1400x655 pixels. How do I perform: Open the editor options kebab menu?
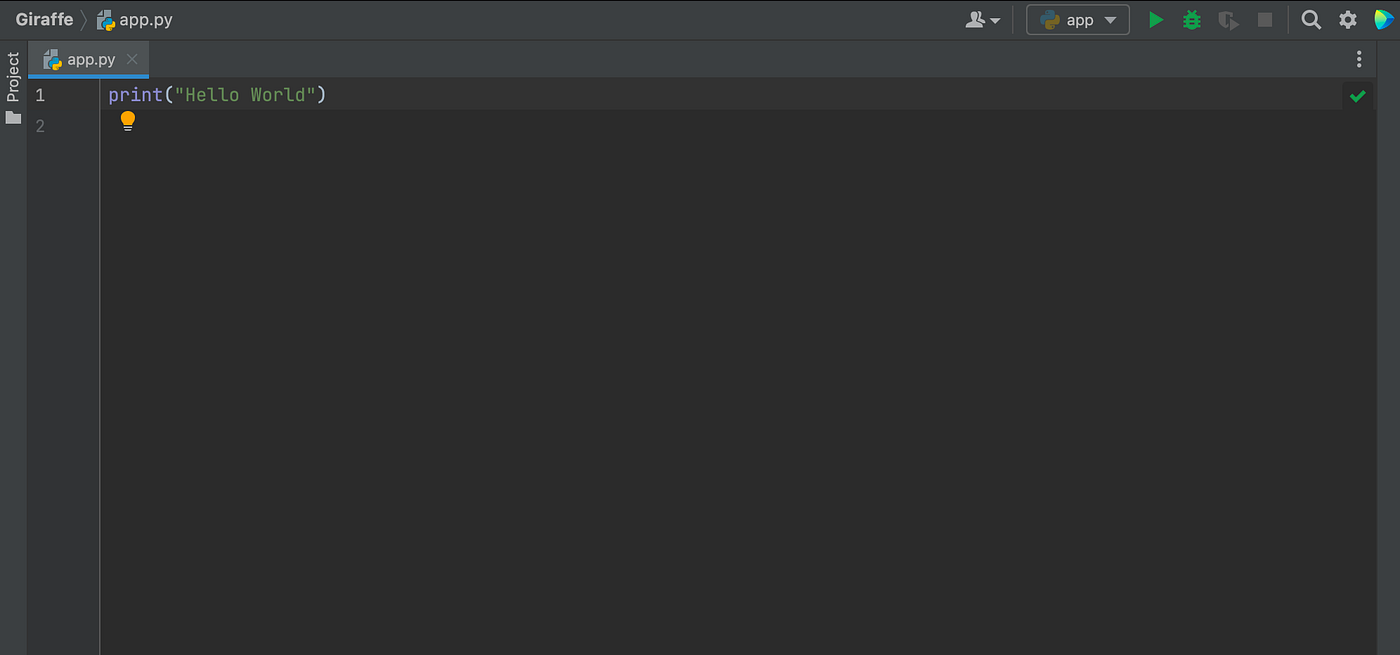[x=1358, y=59]
